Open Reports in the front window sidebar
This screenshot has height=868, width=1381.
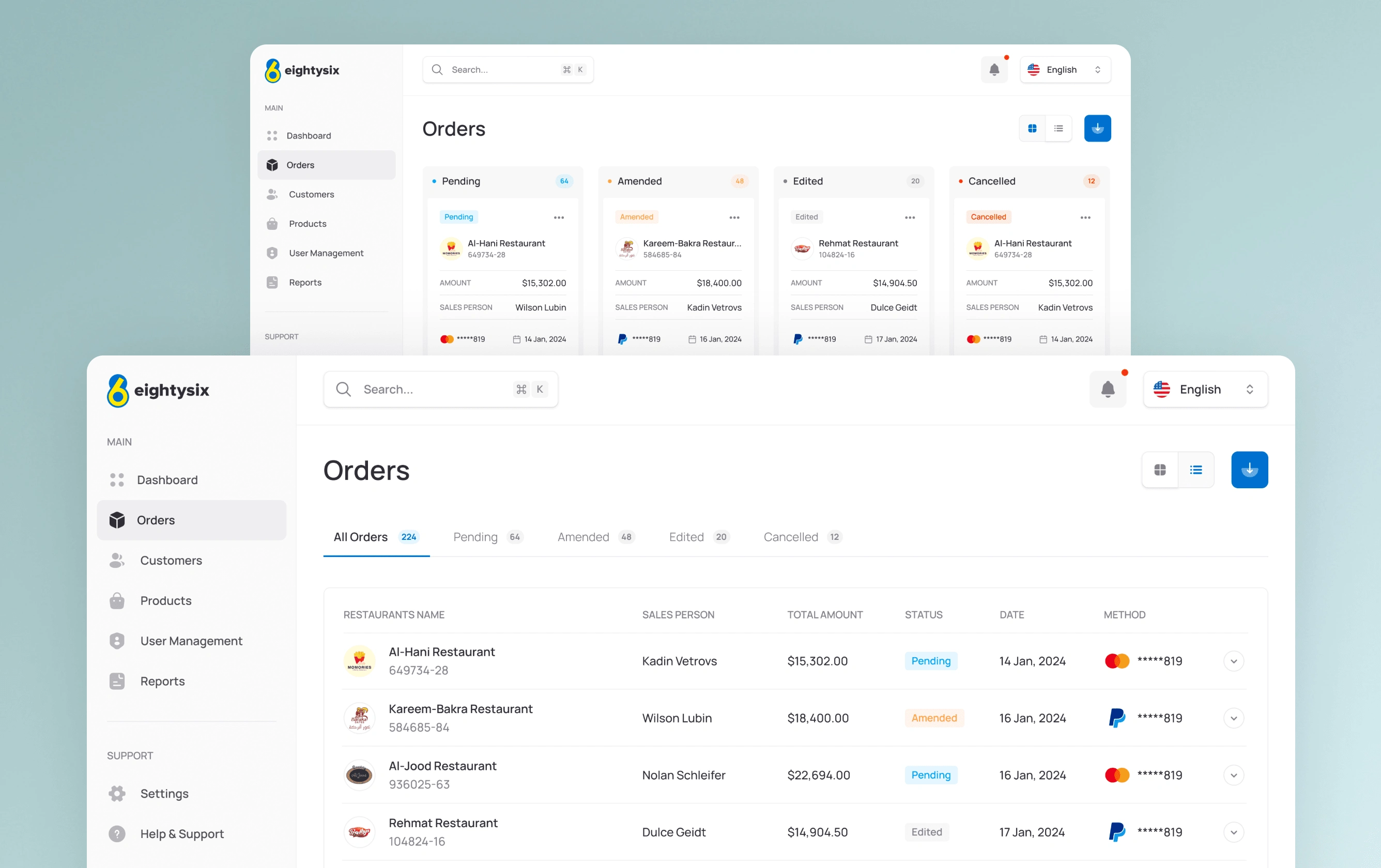click(192, 681)
